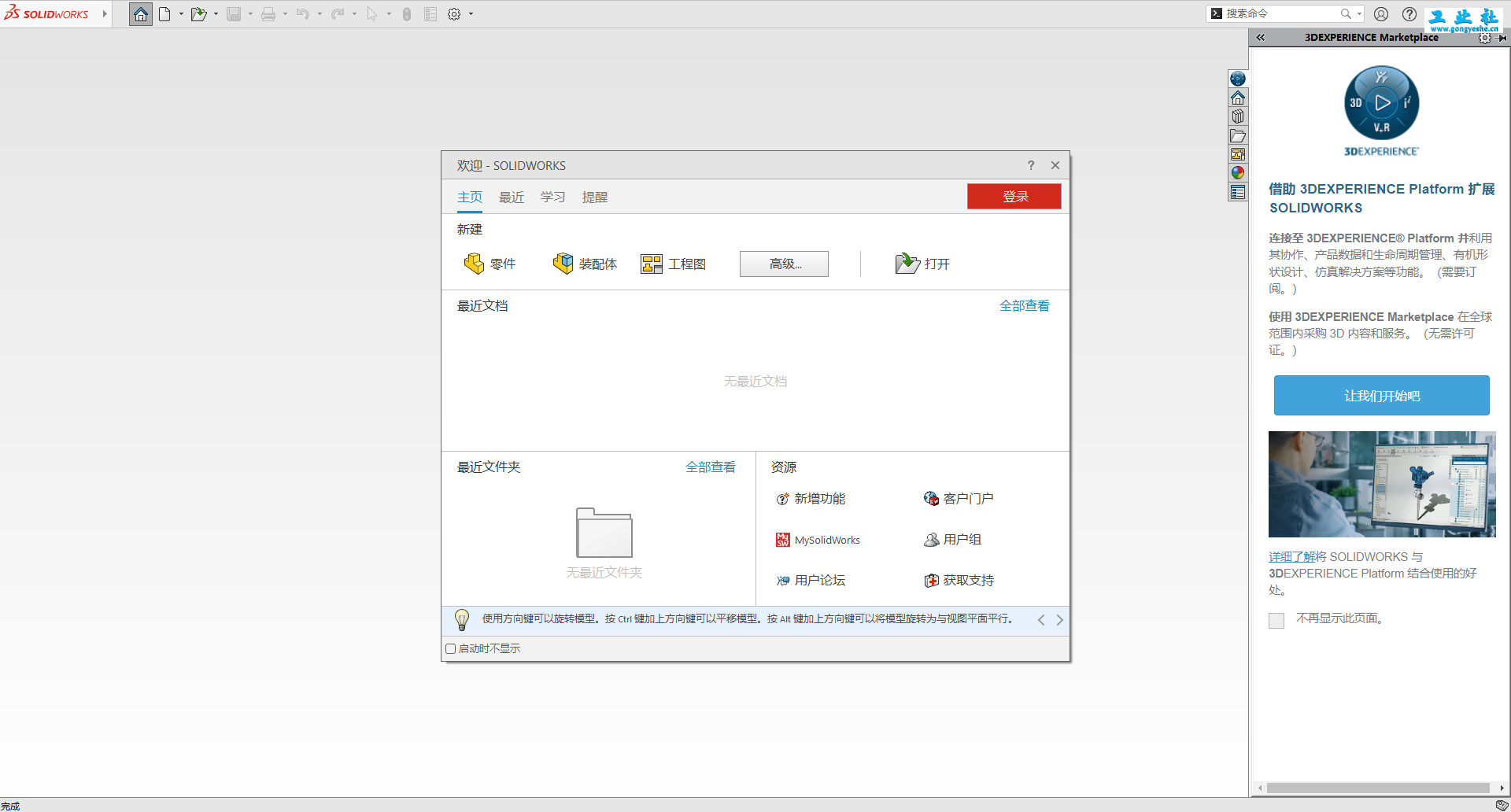The width and height of the screenshot is (1511, 812).
Task: Click the red 登录 button
Action: point(1014,197)
